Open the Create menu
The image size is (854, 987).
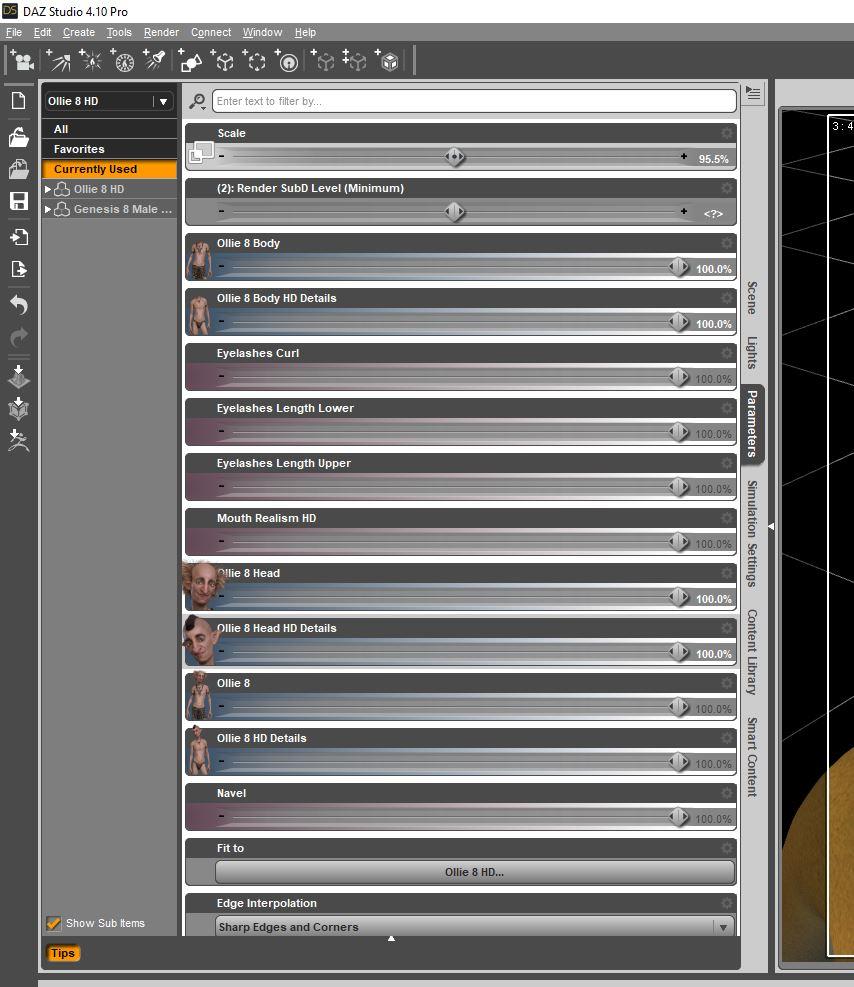[79, 32]
